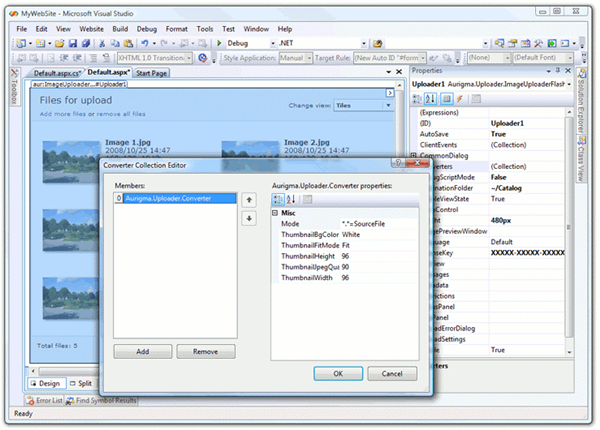Screen dimensions: 600x430
Task: Open the active files list dropdown arrow
Action: tap(388, 72)
